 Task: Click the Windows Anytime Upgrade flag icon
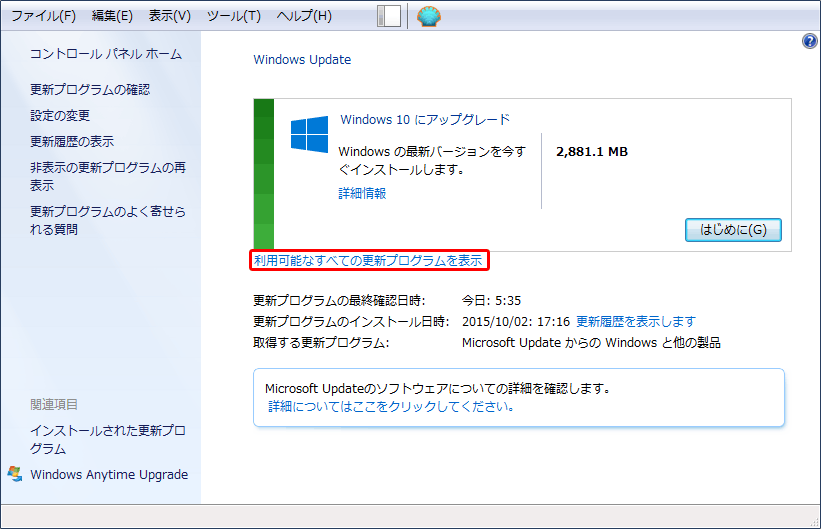tap(15, 474)
